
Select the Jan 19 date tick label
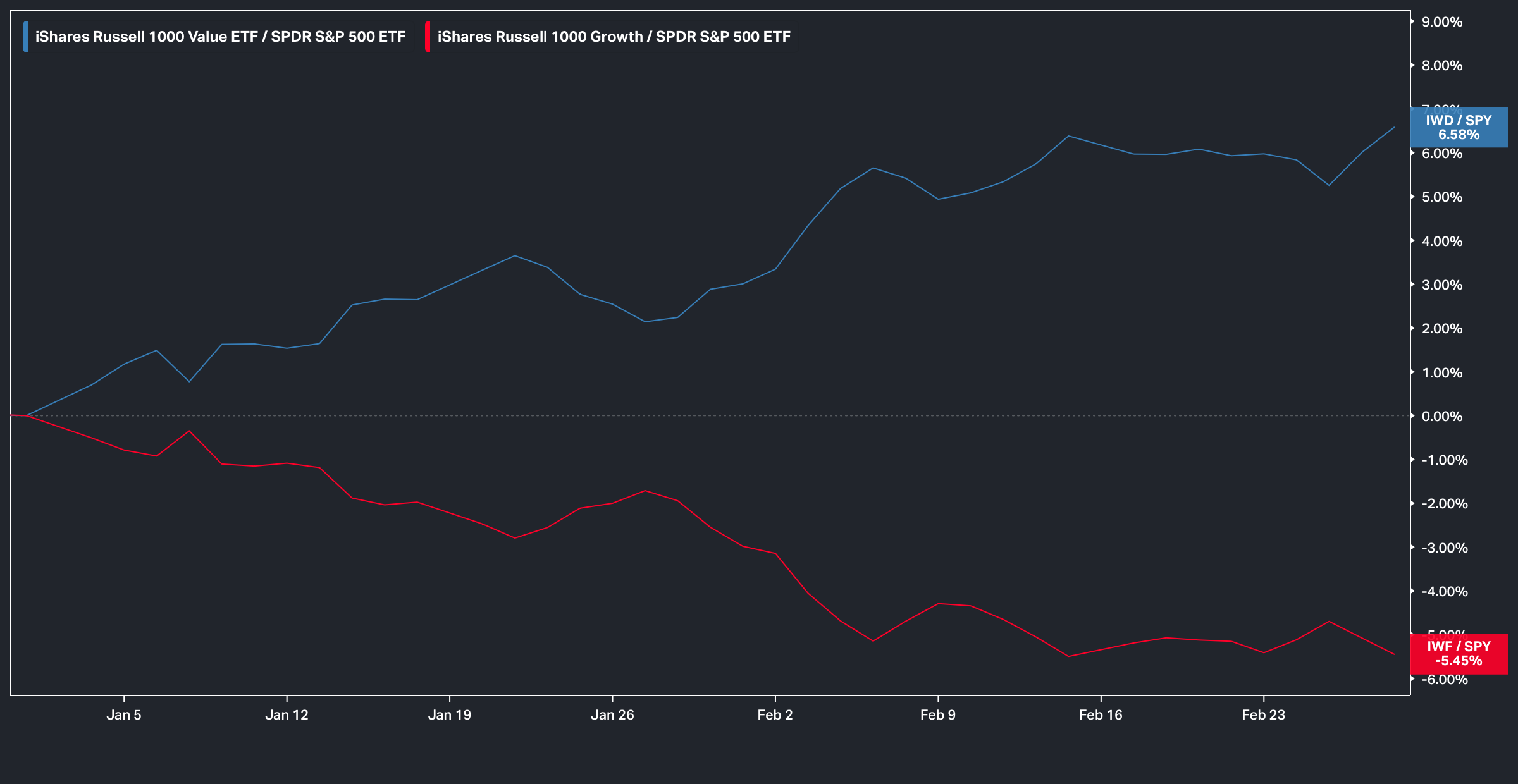[449, 715]
